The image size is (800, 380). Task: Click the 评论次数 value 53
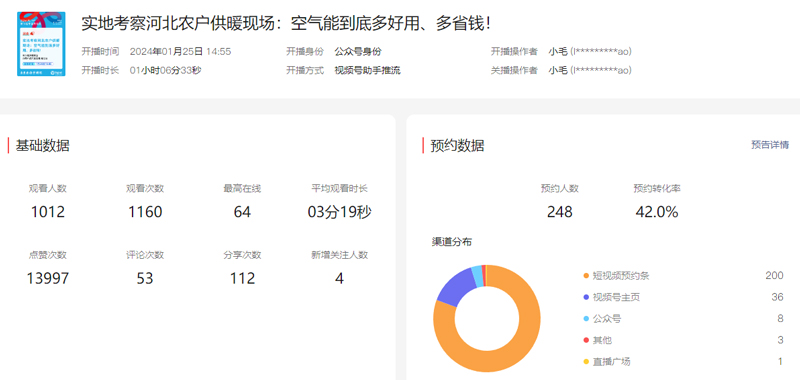pyautogui.click(x=145, y=278)
